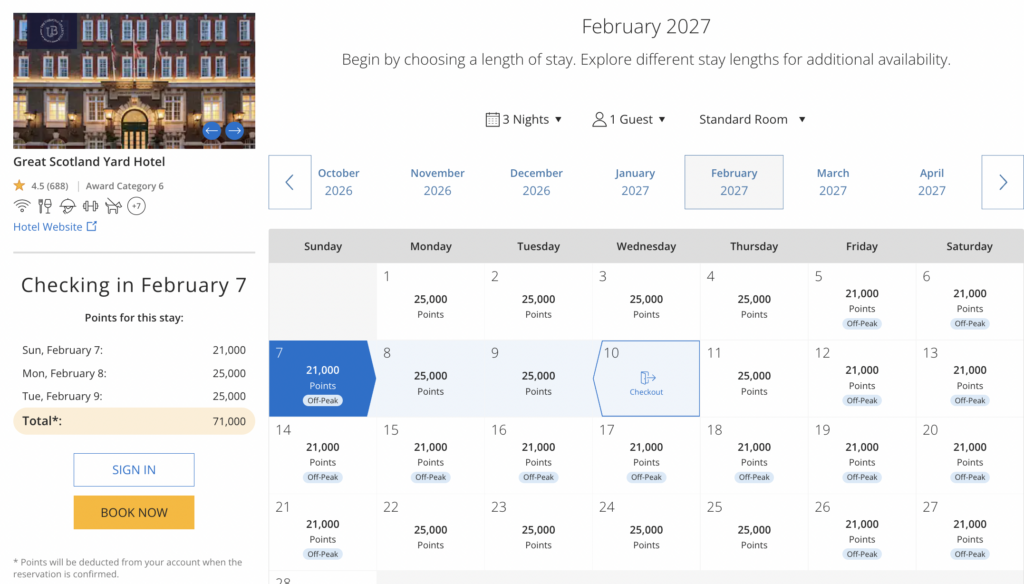Viewport: 1024px width, 584px height.
Task: Click the SIGN IN button
Action: [134, 470]
